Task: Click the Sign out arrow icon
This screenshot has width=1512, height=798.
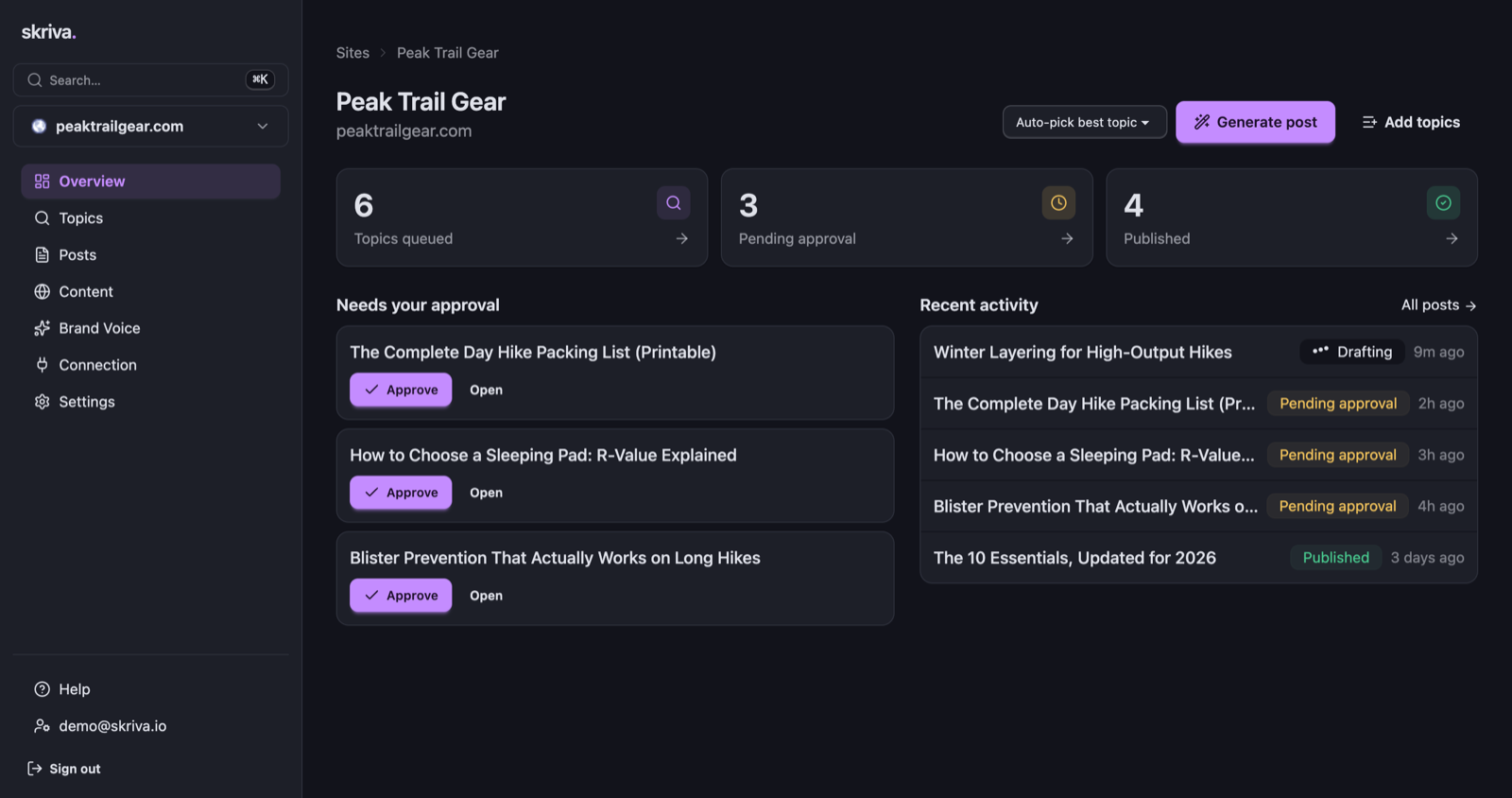Action: click(x=34, y=769)
